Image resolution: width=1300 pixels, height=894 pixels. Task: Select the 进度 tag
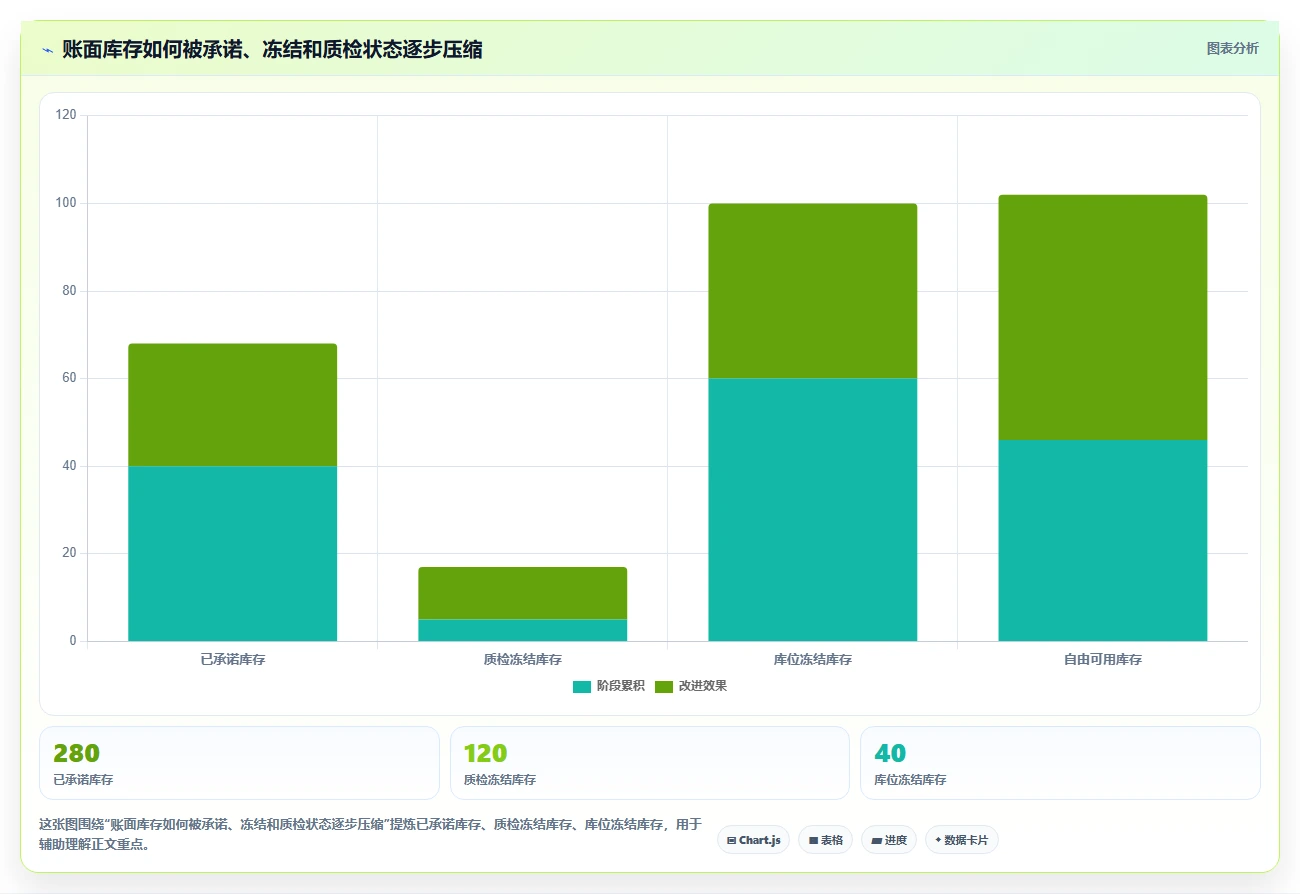pos(889,840)
